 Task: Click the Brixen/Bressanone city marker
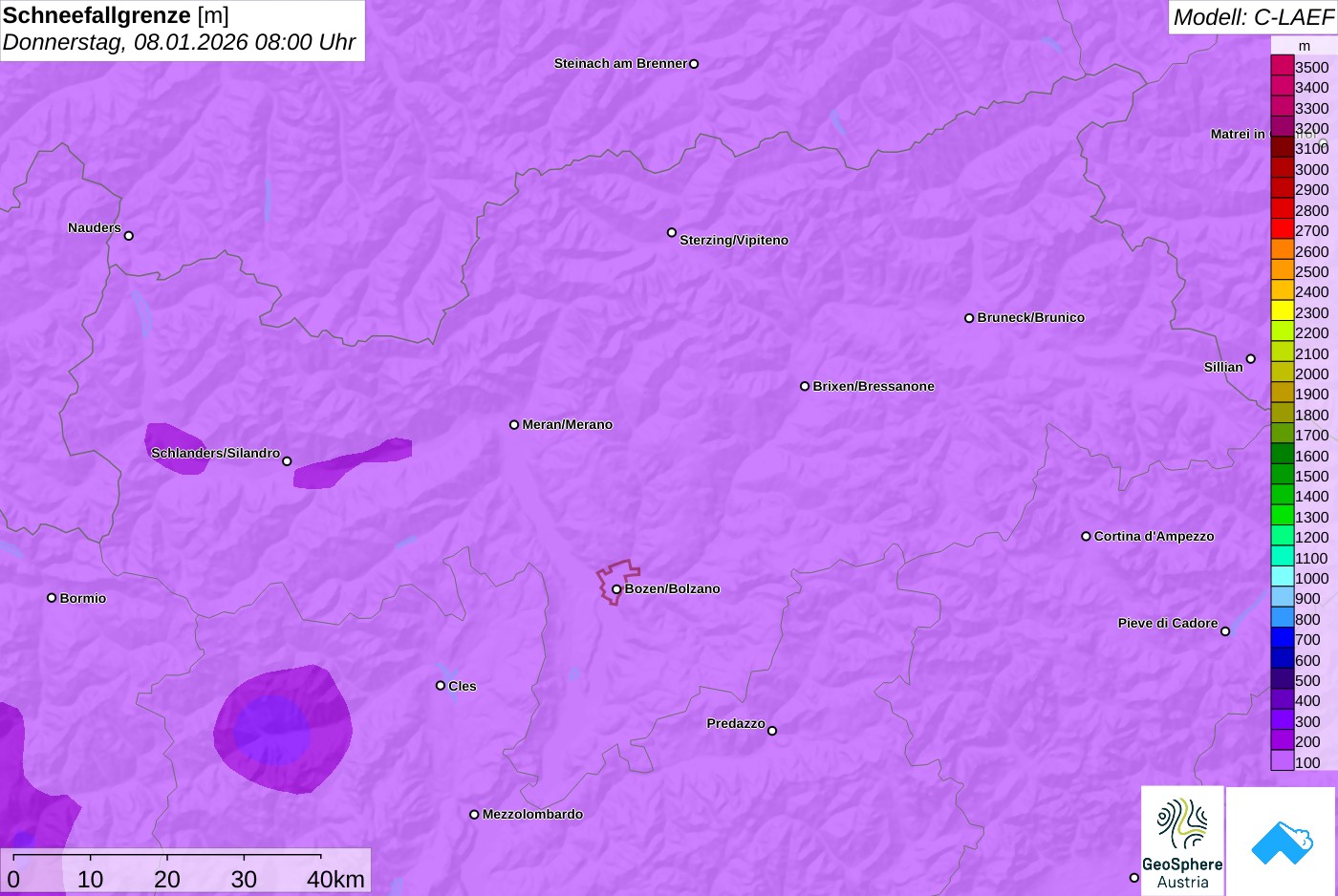(x=805, y=387)
